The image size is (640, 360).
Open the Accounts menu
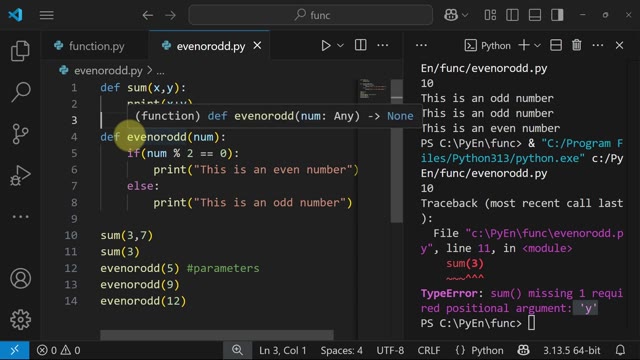click(x=20, y=278)
